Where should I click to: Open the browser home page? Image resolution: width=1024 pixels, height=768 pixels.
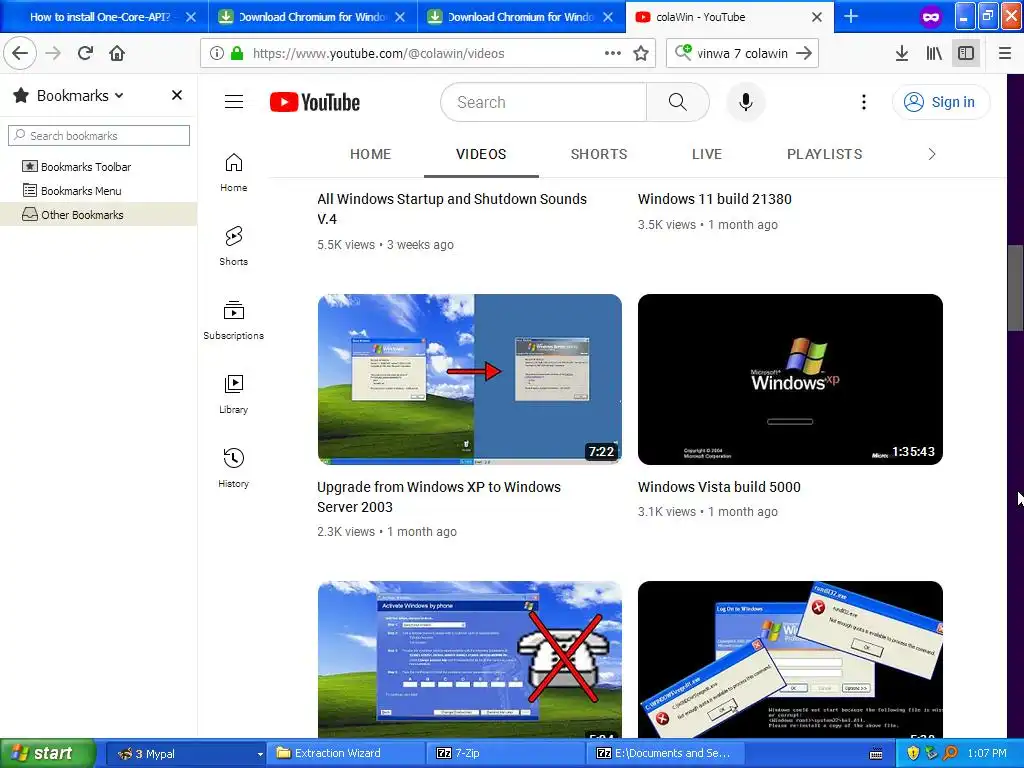coord(117,53)
